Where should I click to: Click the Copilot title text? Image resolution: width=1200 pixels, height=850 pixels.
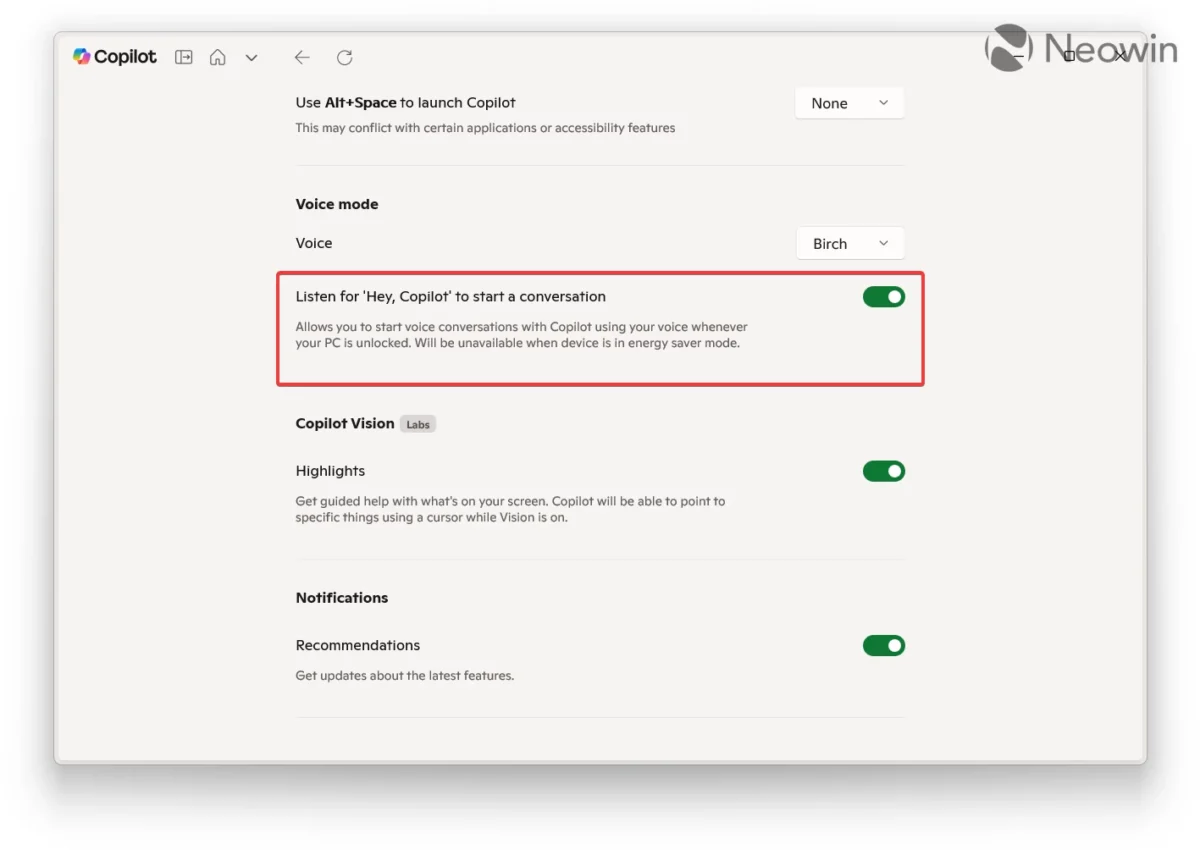(125, 57)
